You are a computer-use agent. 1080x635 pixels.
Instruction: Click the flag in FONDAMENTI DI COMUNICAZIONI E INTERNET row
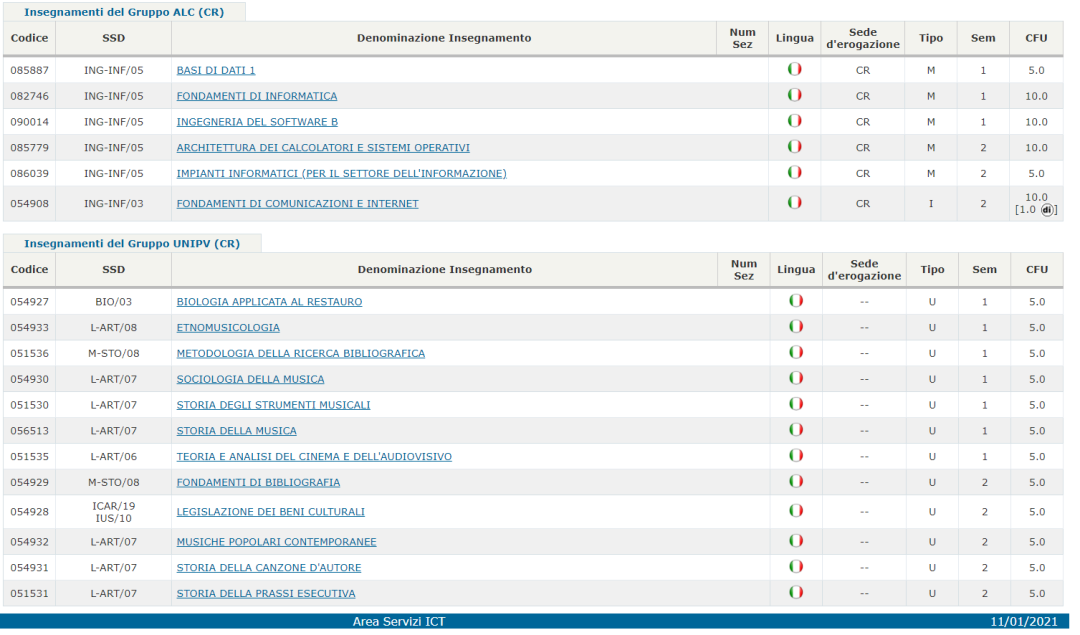pyautogui.click(x=794, y=202)
